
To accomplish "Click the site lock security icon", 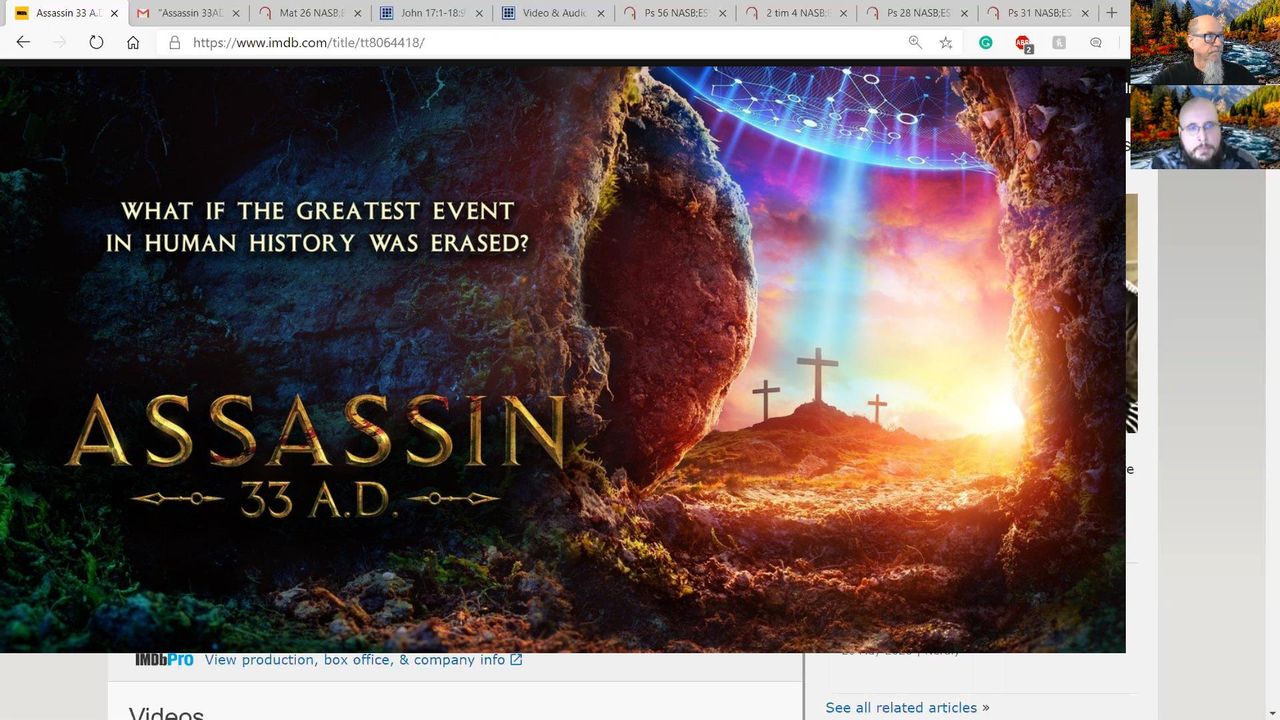I will (174, 43).
